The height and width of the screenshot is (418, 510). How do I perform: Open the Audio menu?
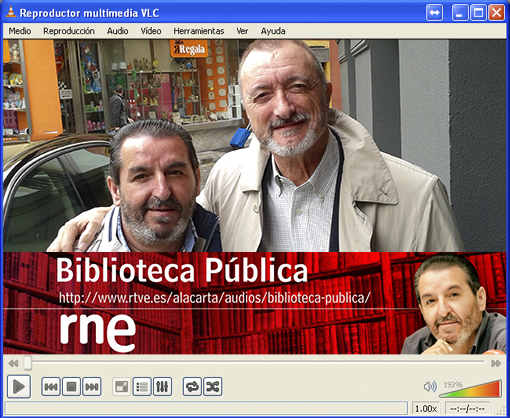click(117, 31)
